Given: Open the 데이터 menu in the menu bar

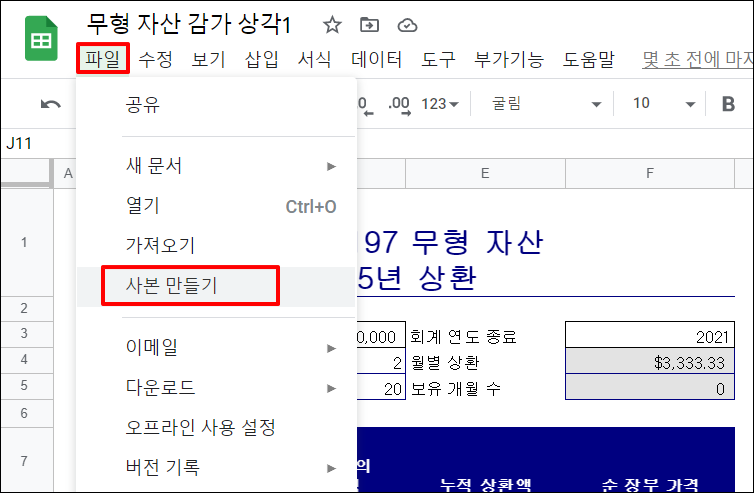Looking at the screenshot, I should tap(376, 60).
